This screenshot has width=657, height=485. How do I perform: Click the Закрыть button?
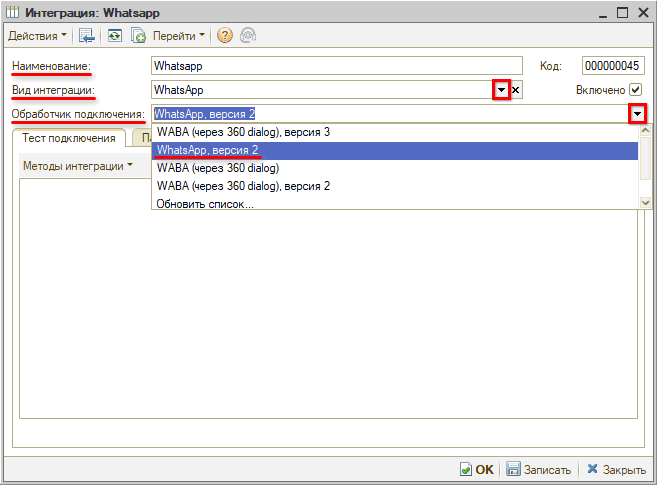tap(616, 469)
